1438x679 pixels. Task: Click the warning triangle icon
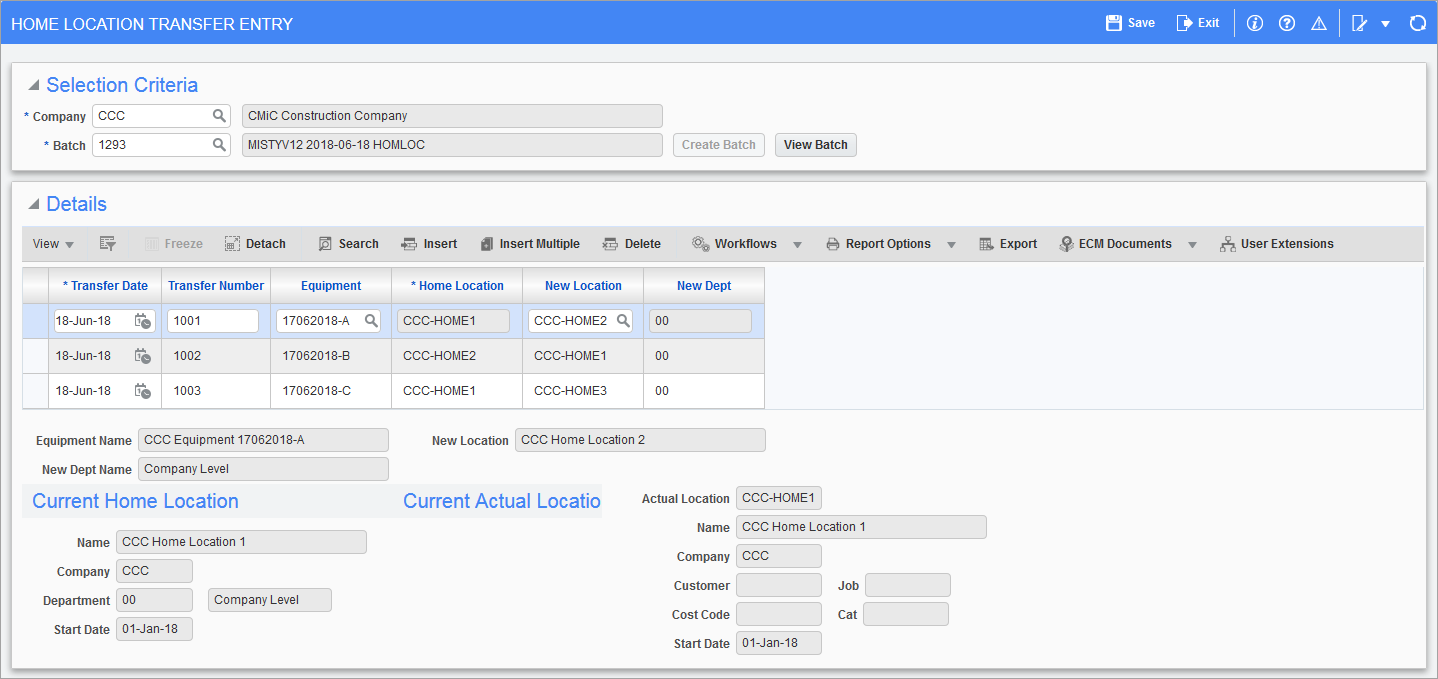[1318, 22]
